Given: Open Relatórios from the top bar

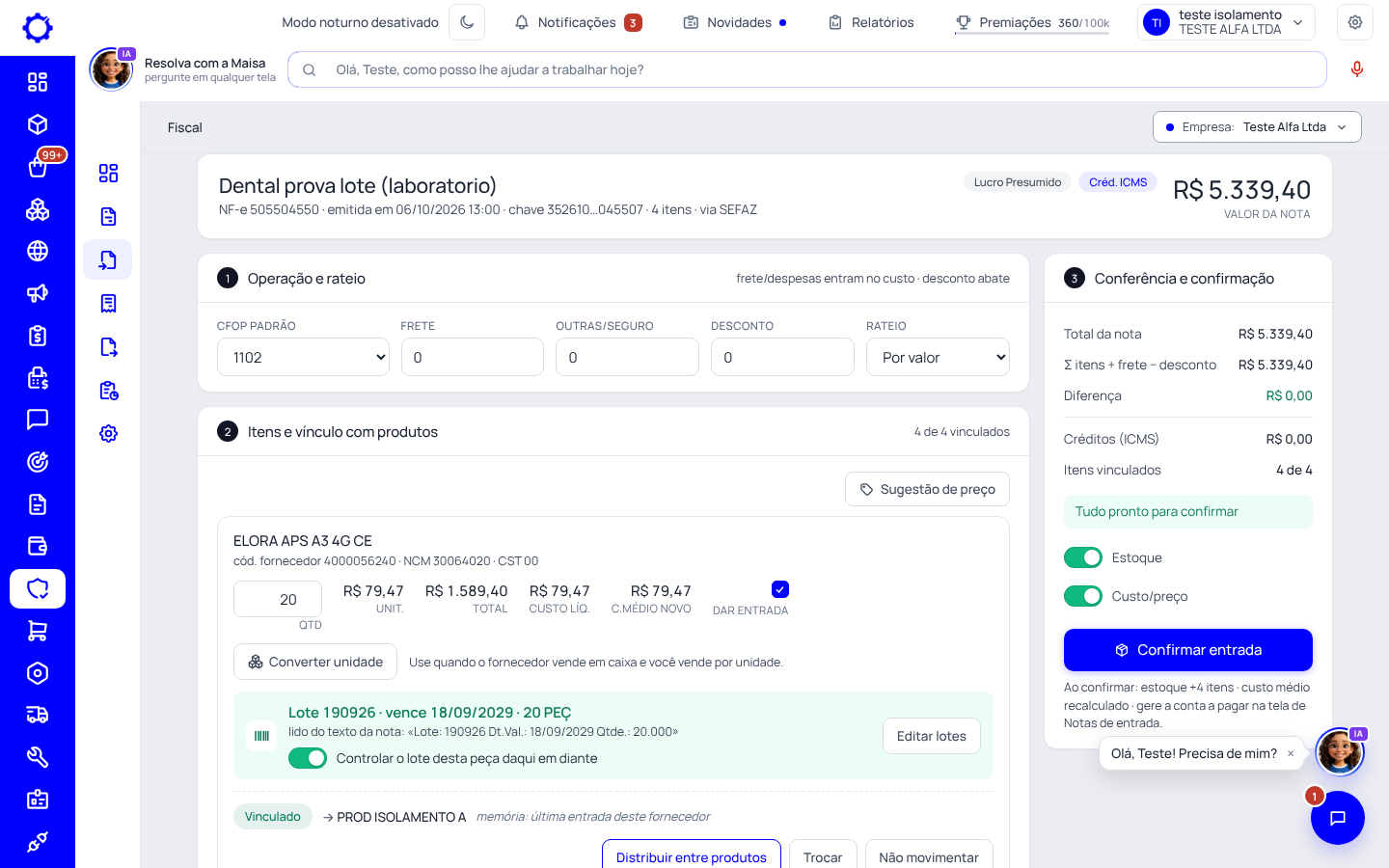Looking at the screenshot, I should click(x=871, y=22).
